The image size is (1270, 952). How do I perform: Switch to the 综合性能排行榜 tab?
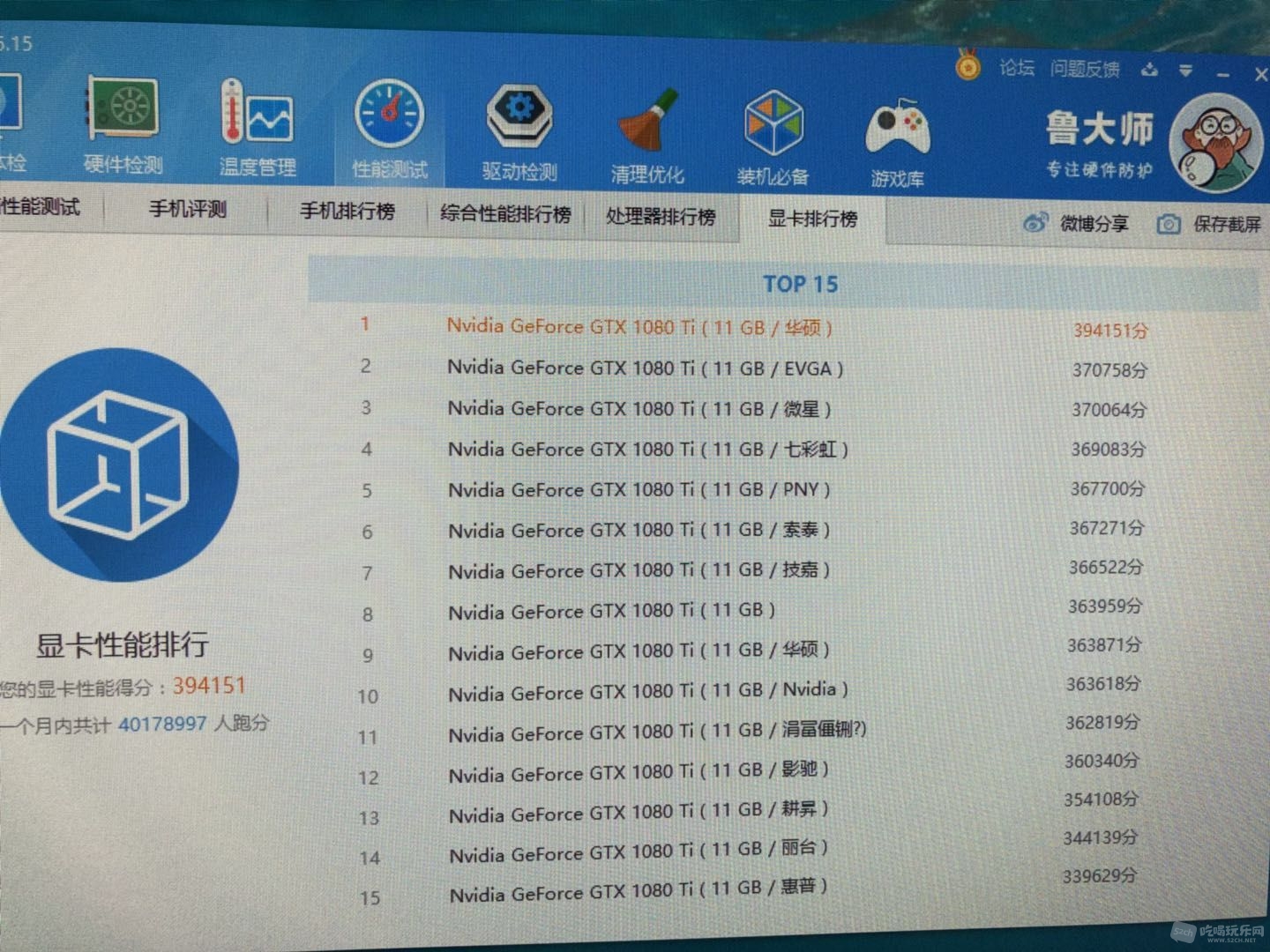pyautogui.click(x=505, y=213)
